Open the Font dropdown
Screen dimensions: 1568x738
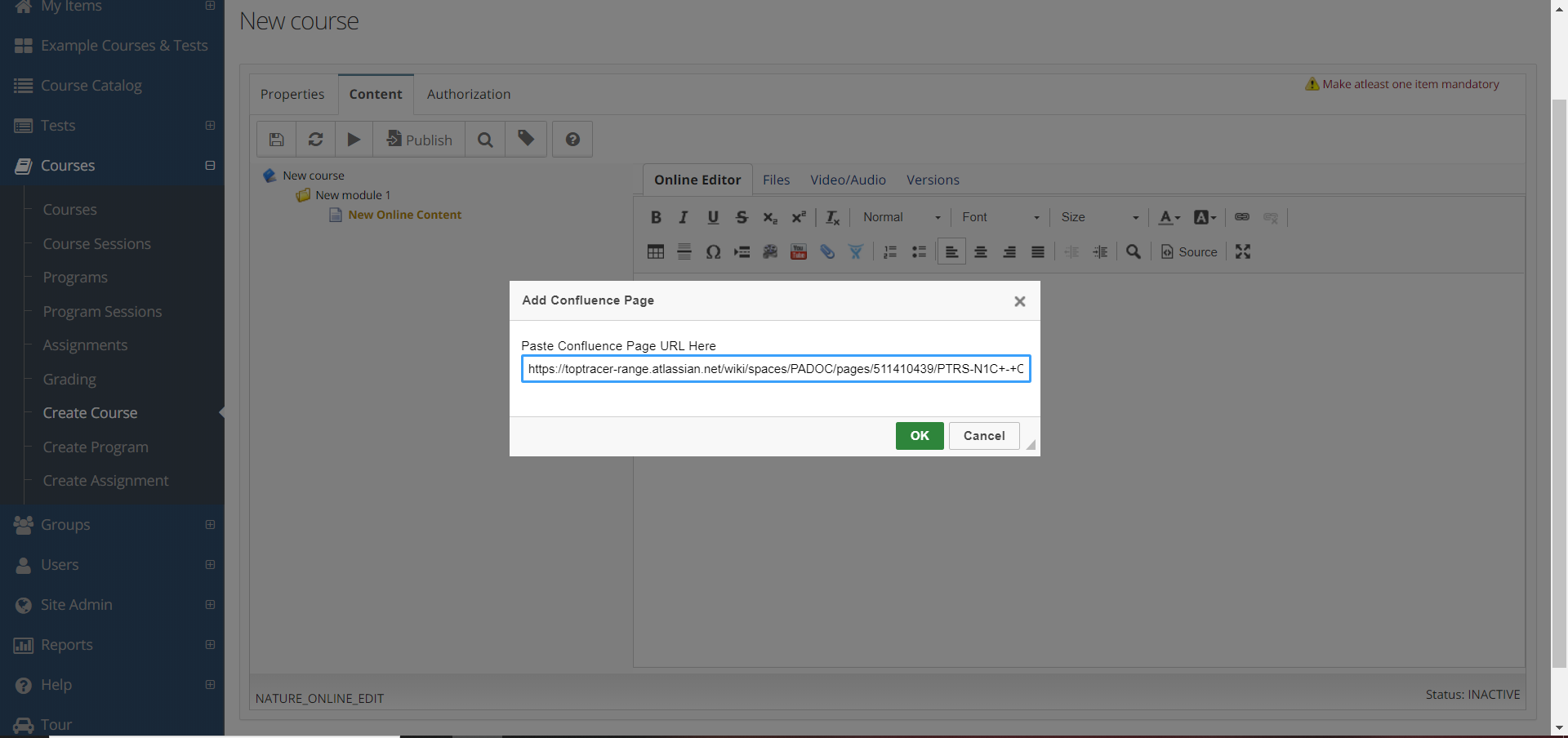(1000, 217)
